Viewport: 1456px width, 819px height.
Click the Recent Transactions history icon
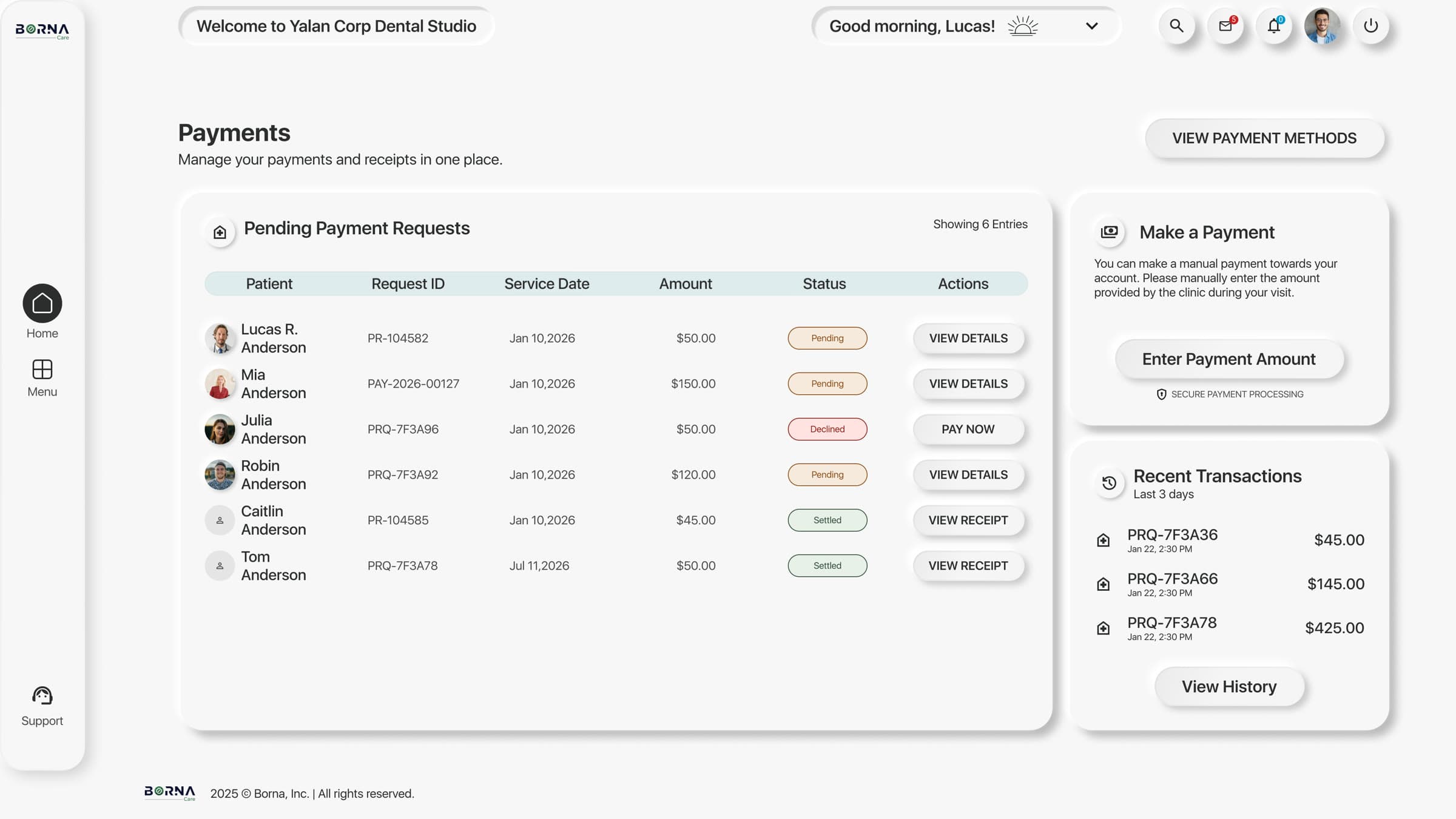[1110, 483]
